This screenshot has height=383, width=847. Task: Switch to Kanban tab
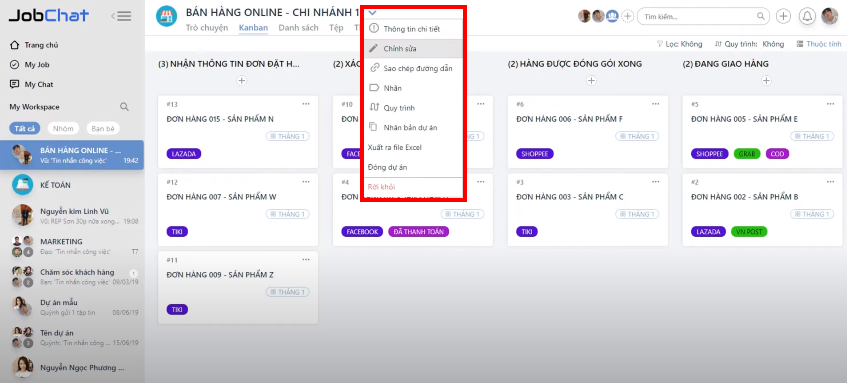point(253,28)
